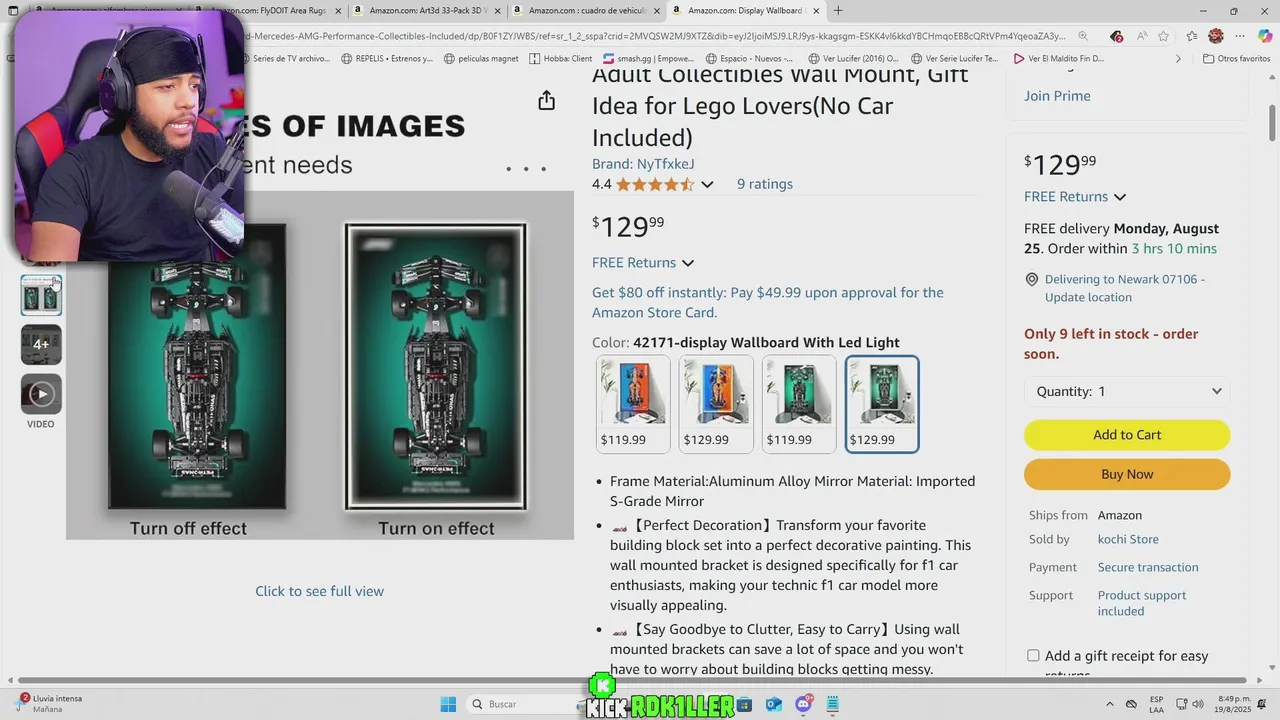Add page to favorites with star icon
This screenshot has height=720, width=1280.
pyautogui.click(x=1163, y=36)
